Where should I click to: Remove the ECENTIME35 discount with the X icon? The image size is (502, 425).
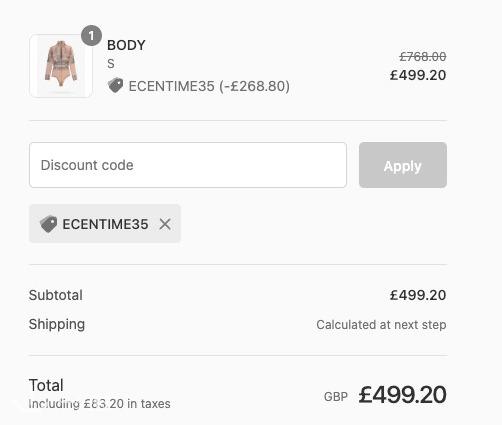(165, 224)
